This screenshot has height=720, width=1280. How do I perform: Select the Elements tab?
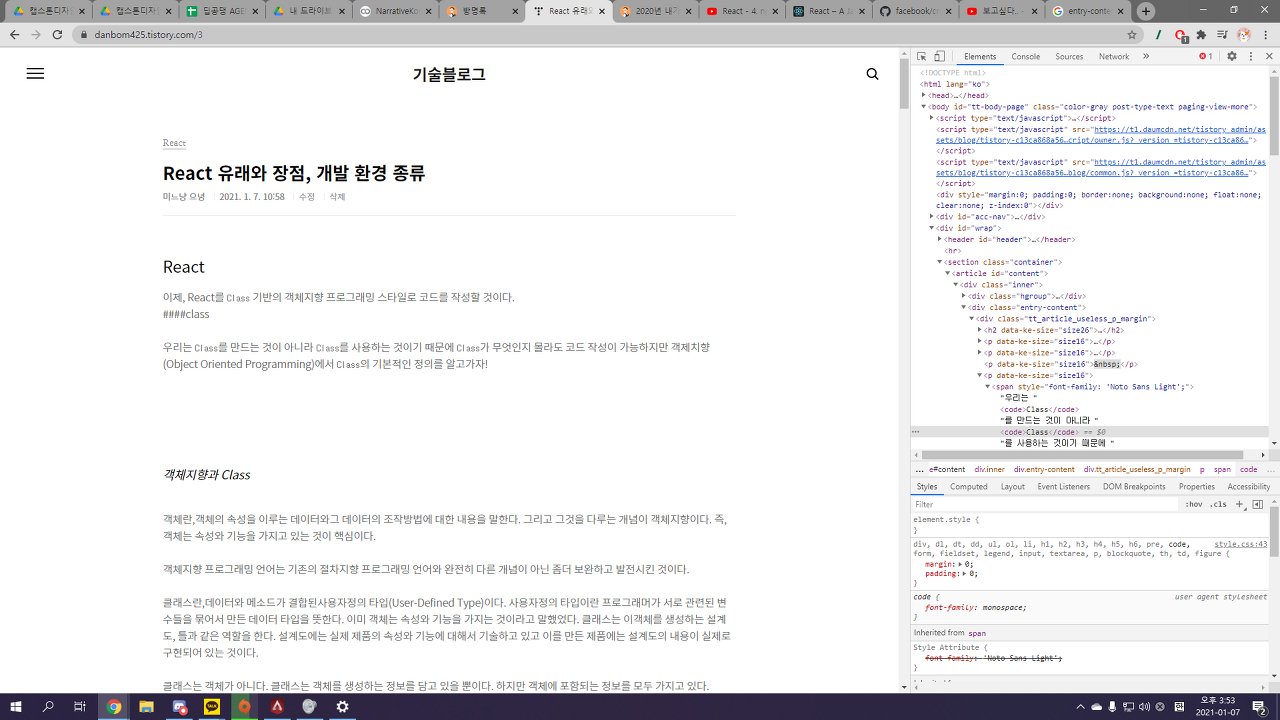point(980,57)
